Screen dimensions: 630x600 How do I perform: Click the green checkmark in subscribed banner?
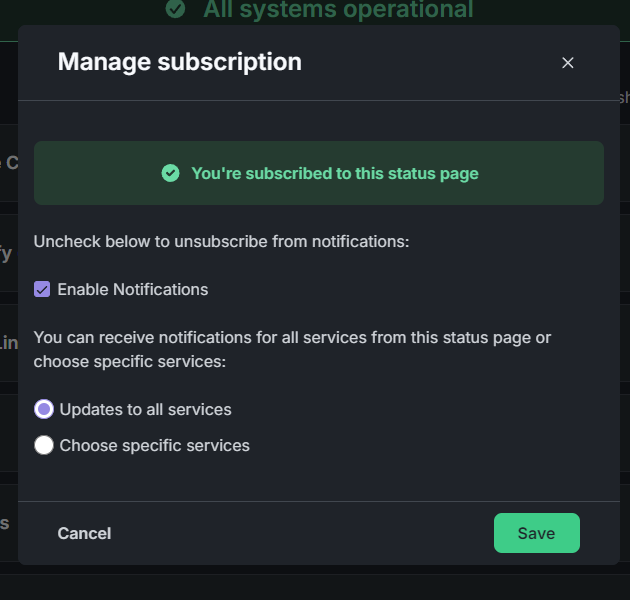click(x=170, y=173)
